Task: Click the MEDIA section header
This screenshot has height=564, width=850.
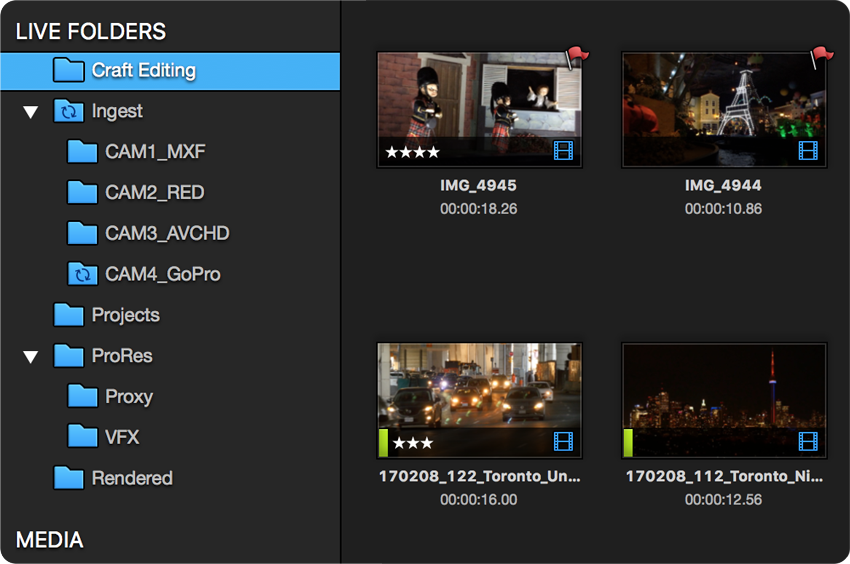Action: (x=49, y=540)
